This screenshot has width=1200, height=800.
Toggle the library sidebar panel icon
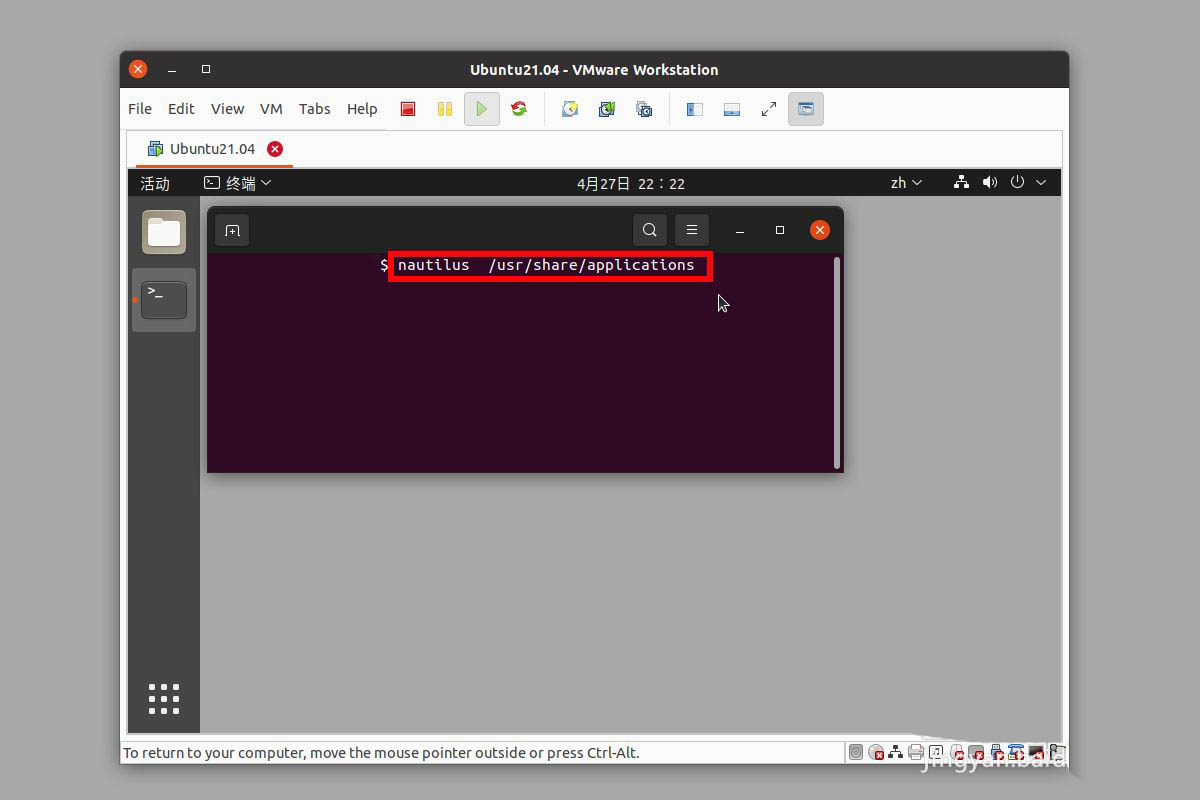(695, 109)
